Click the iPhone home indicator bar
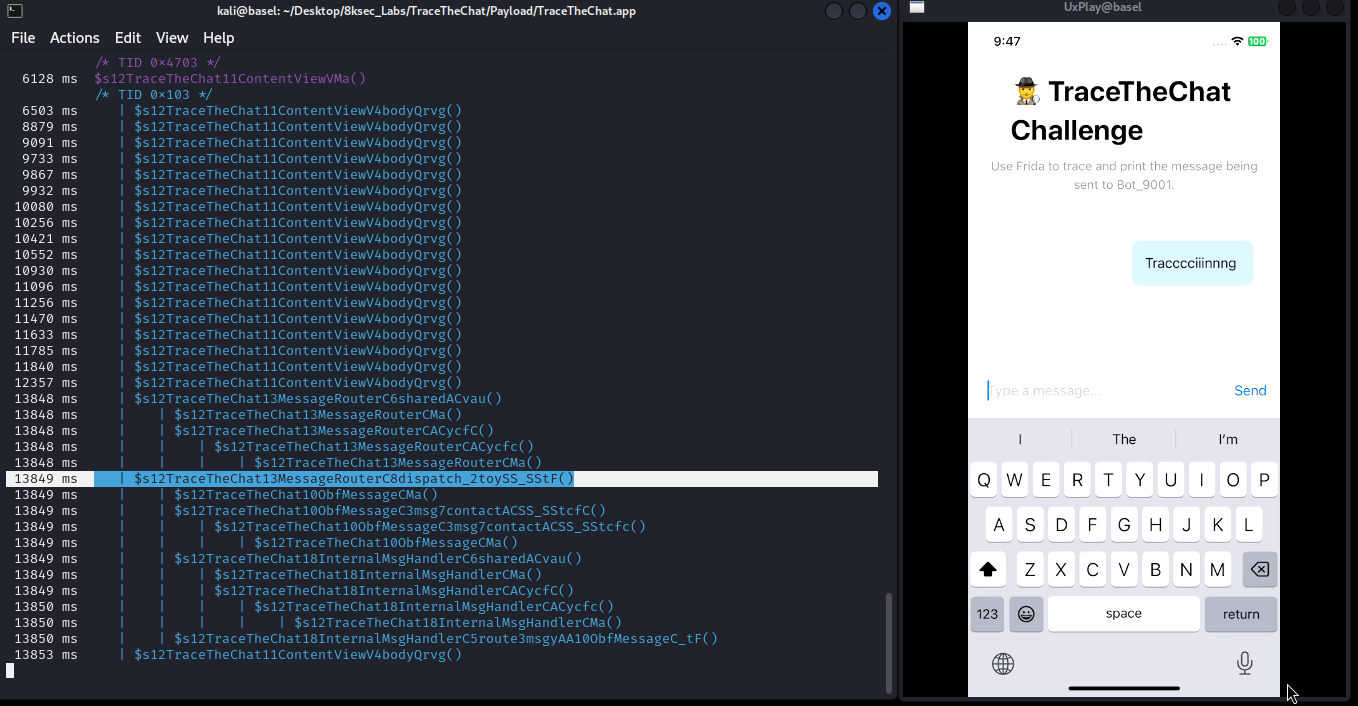1358x706 pixels. 1124,688
